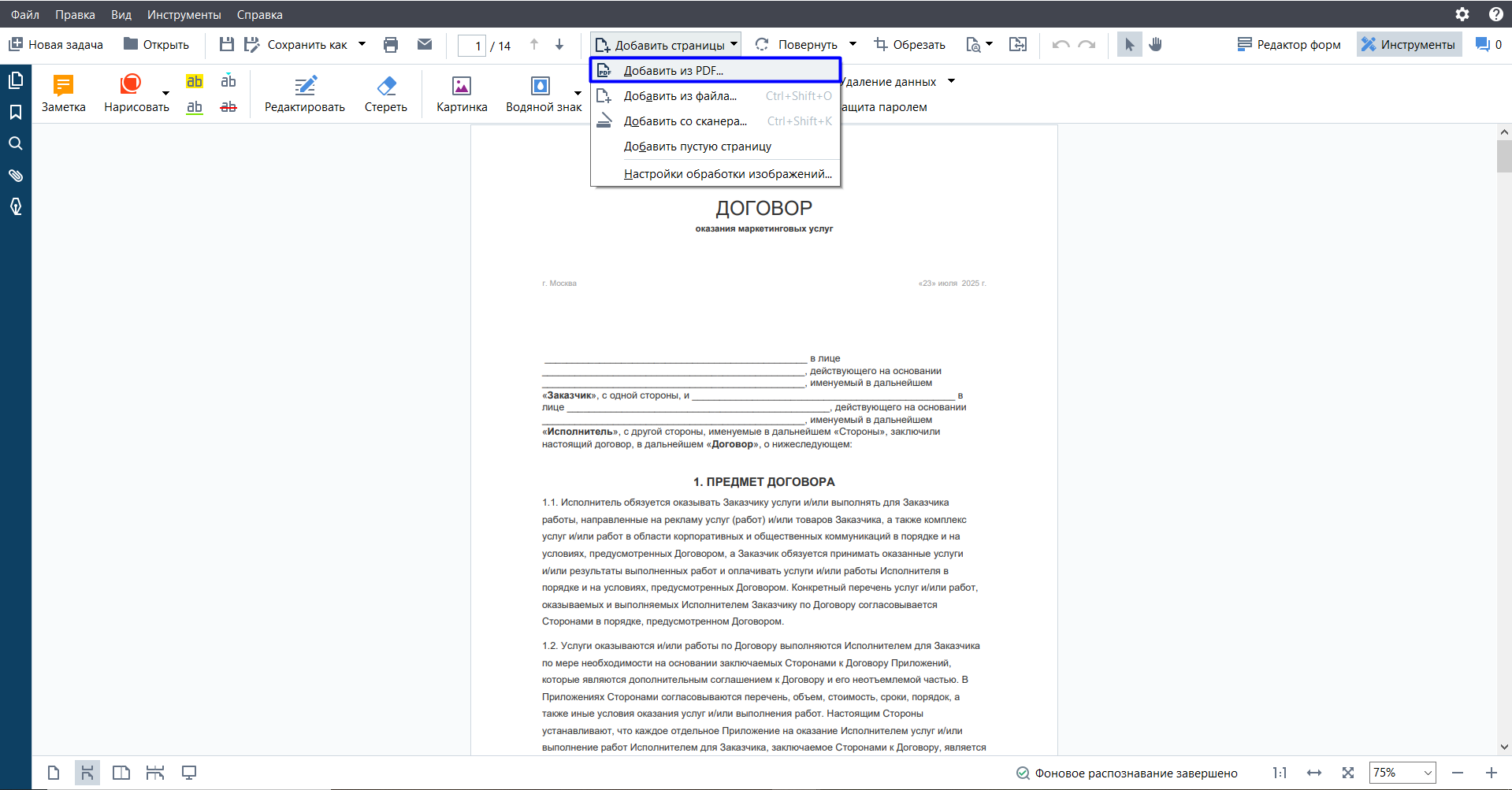This screenshot has width=1512, height=790.
Task: Select the Underline text tool
Action: (195, 107)
